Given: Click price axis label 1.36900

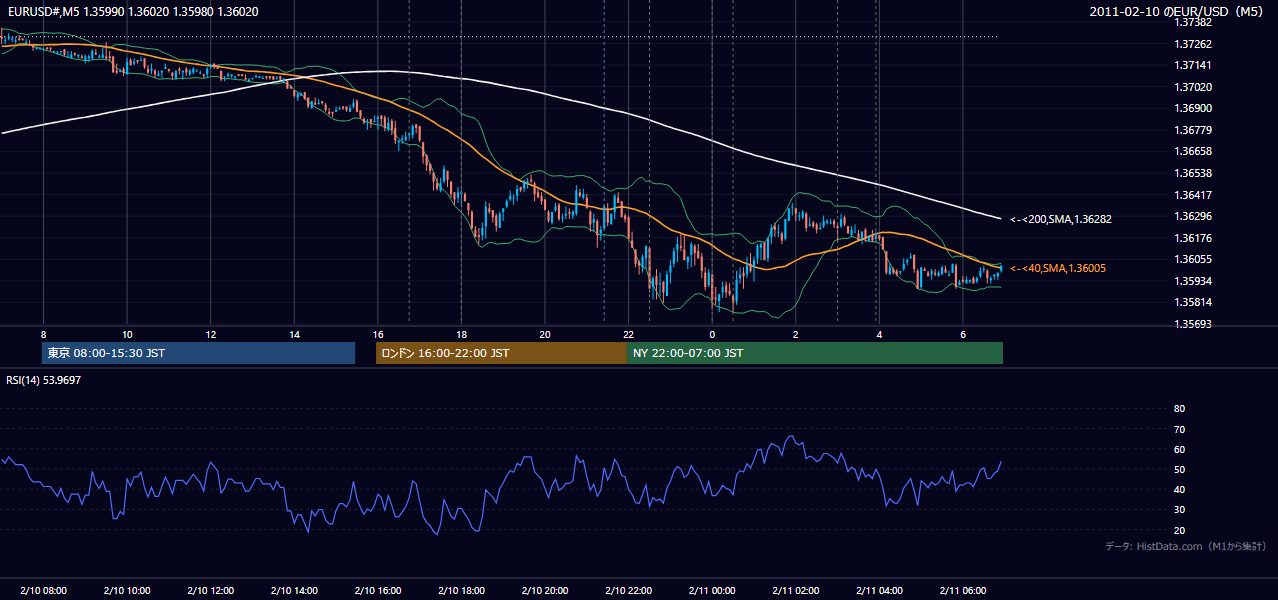Looking at the screenshot, I should click(x=1194, y=108).
